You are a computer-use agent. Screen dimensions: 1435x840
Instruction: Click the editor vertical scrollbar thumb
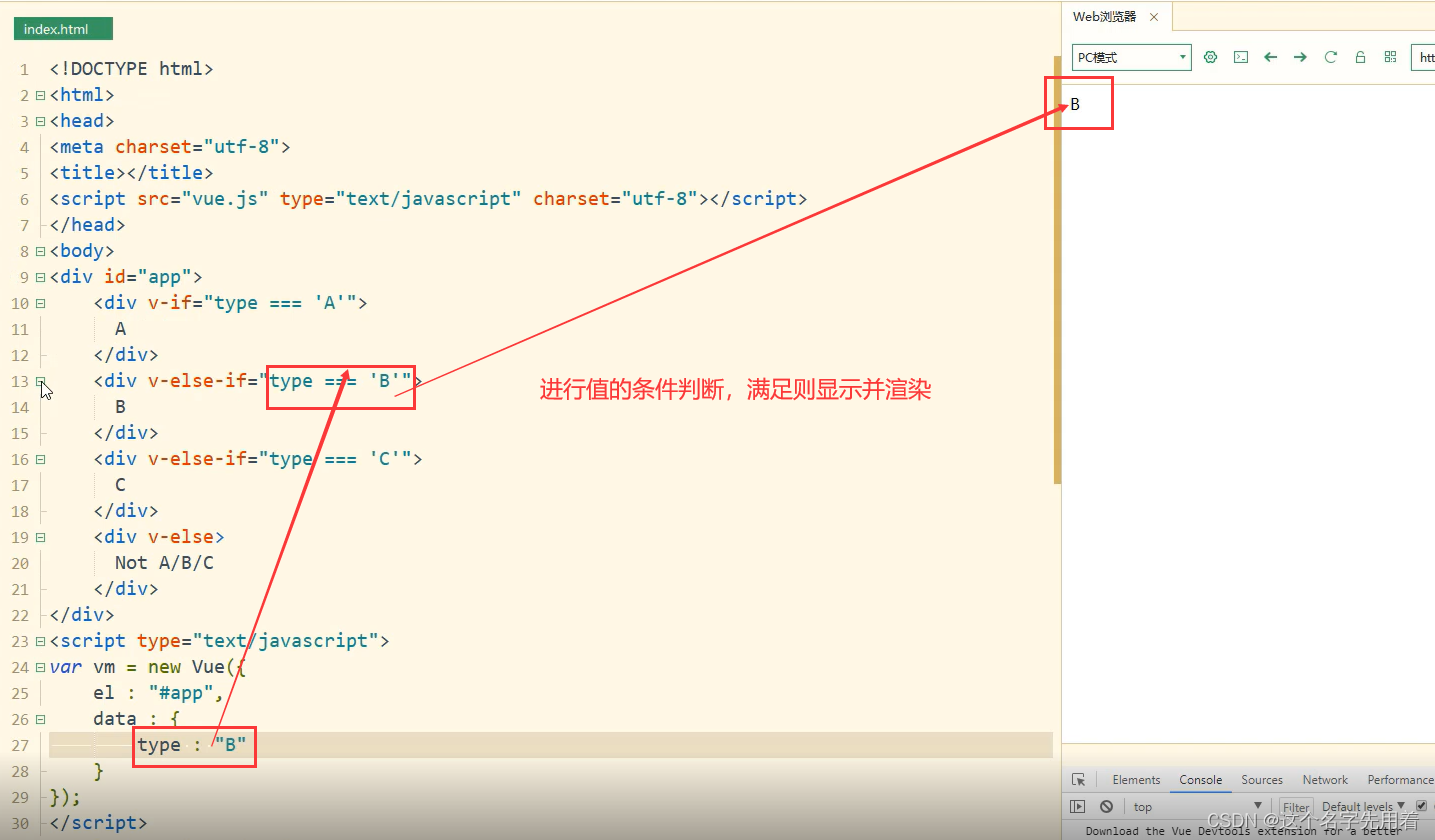point(1057,270)
